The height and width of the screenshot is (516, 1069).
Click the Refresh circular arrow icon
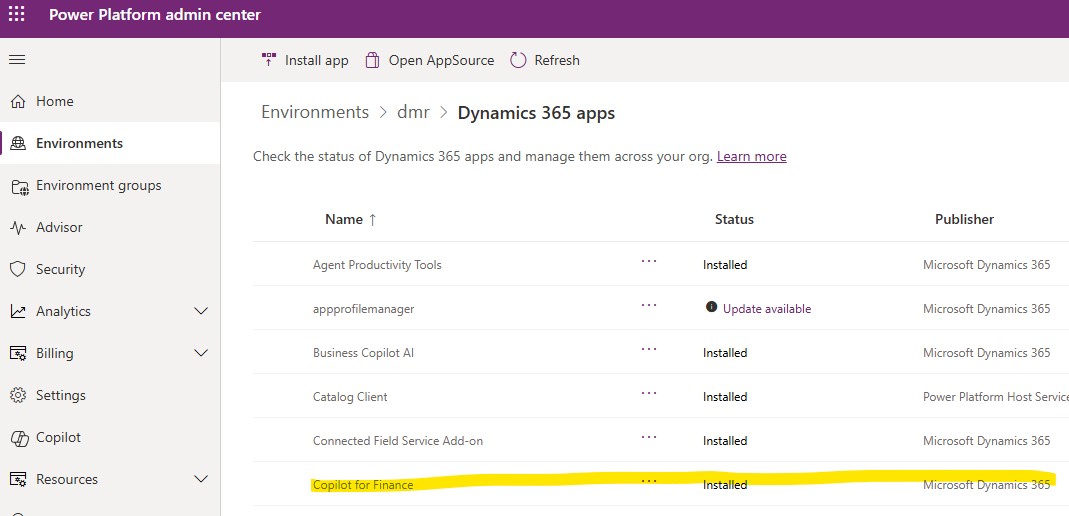click(x=518, y=60)
